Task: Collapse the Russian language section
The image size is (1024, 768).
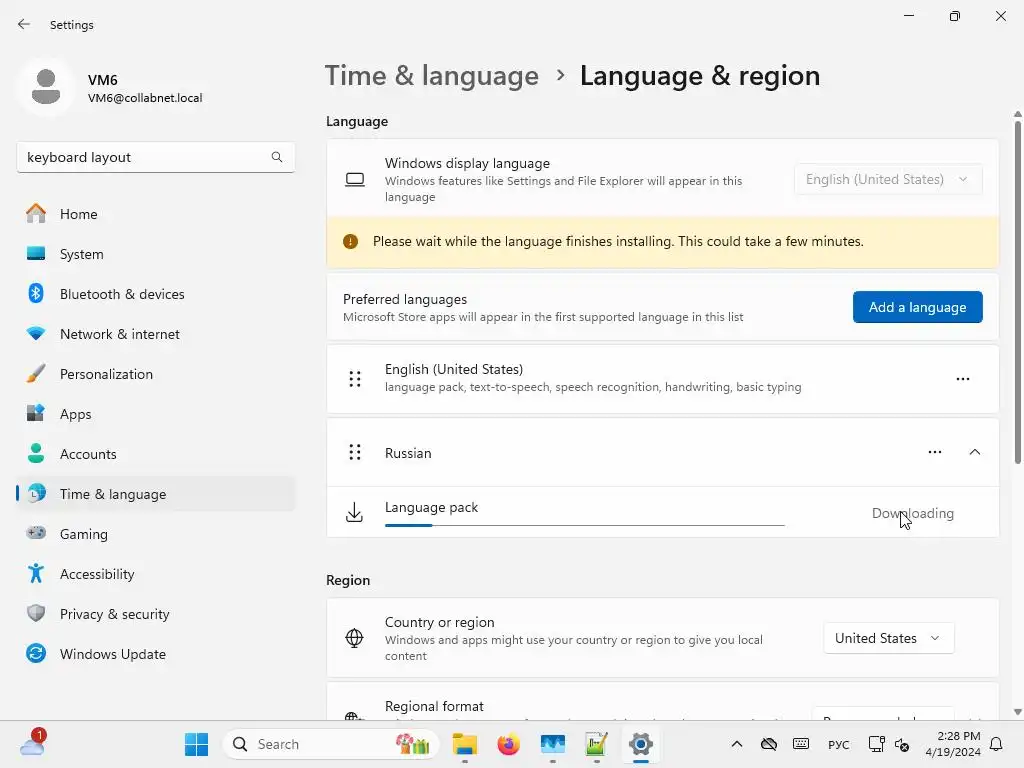Action: (975, 452)
